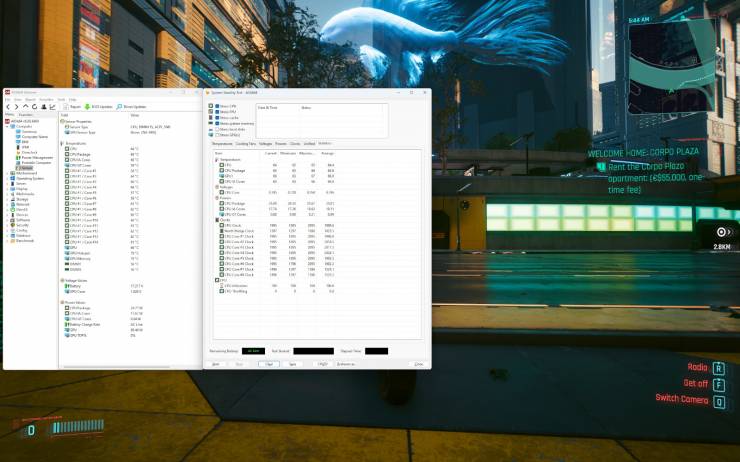The height and width of the screenshot is (462, 740).
Task: Open CPUID from stability test window
Action: point(322,364)
